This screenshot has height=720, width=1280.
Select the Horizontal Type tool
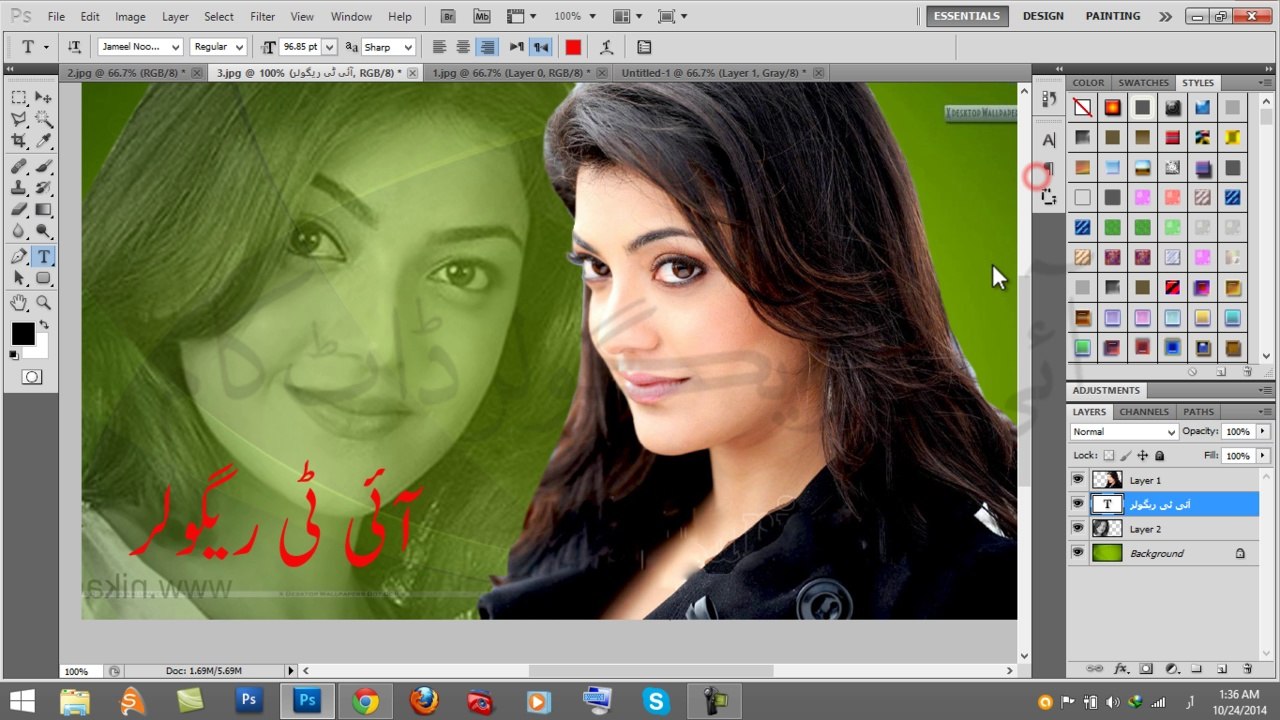click(44, 257)
